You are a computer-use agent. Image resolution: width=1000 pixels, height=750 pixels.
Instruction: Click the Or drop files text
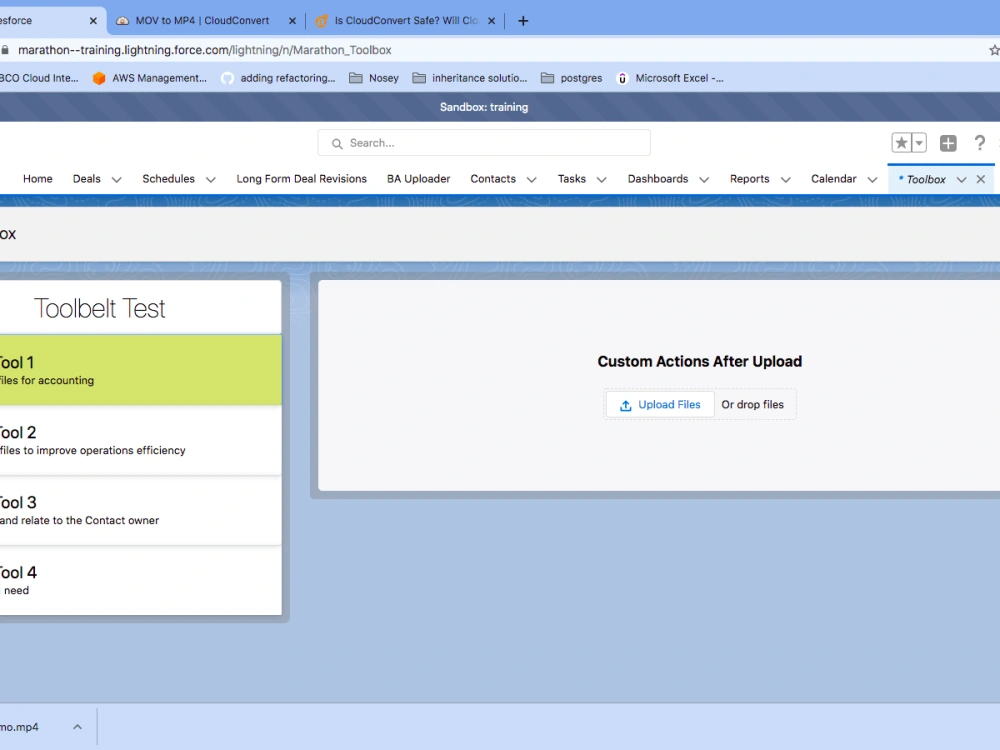[x=753, y=404]
